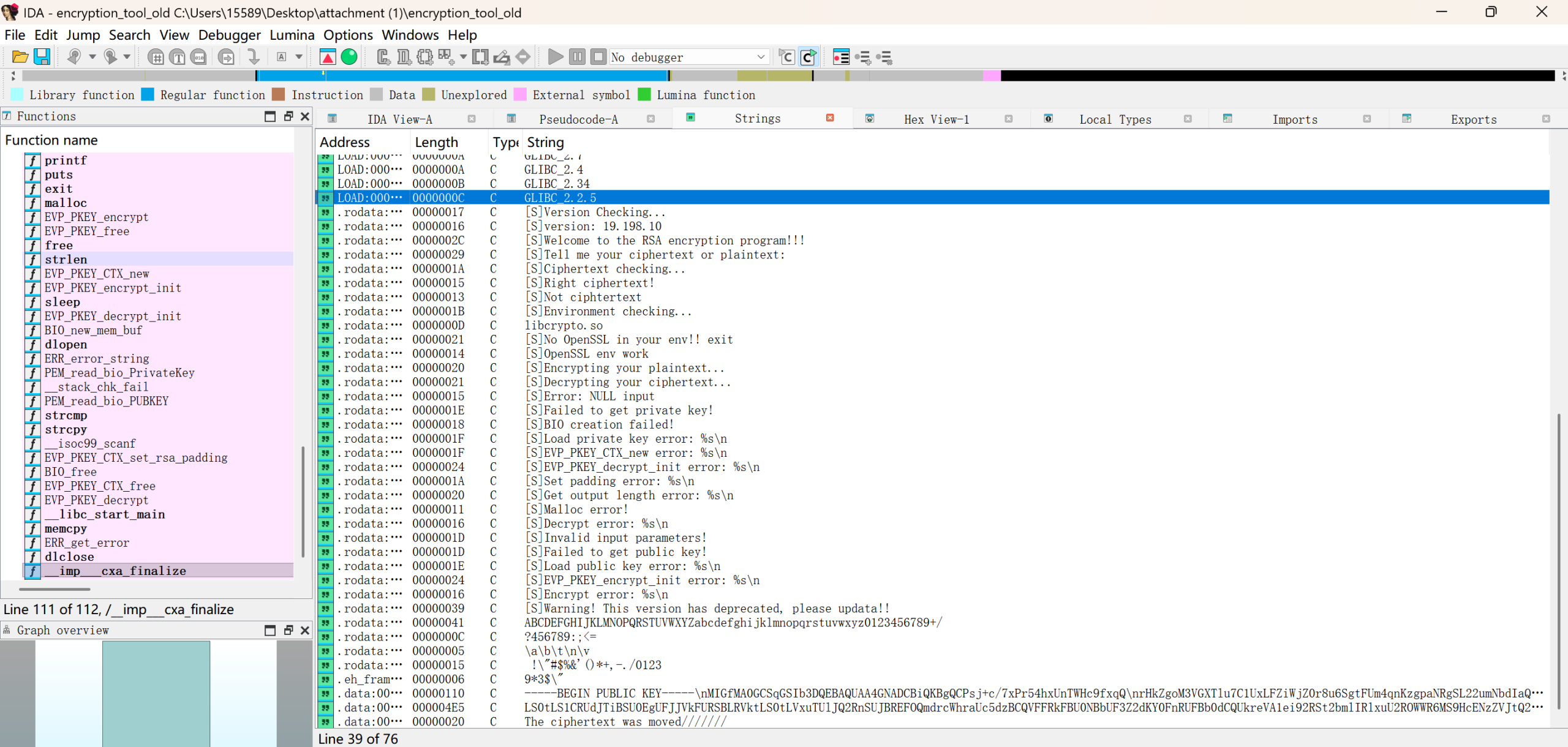
Task: Switch to the Pseudocode-A tab
Action: point(578,119)
